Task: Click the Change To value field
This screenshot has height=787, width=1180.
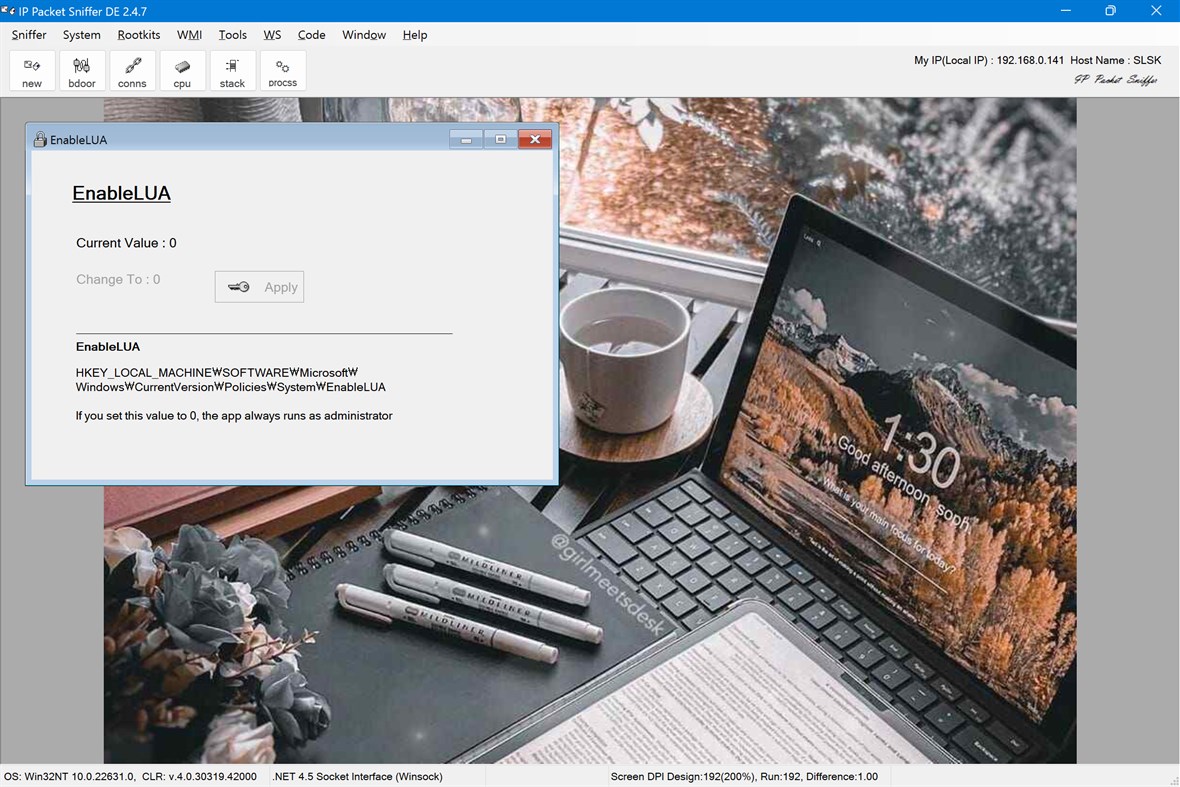Action: click(x=118, y=279)
